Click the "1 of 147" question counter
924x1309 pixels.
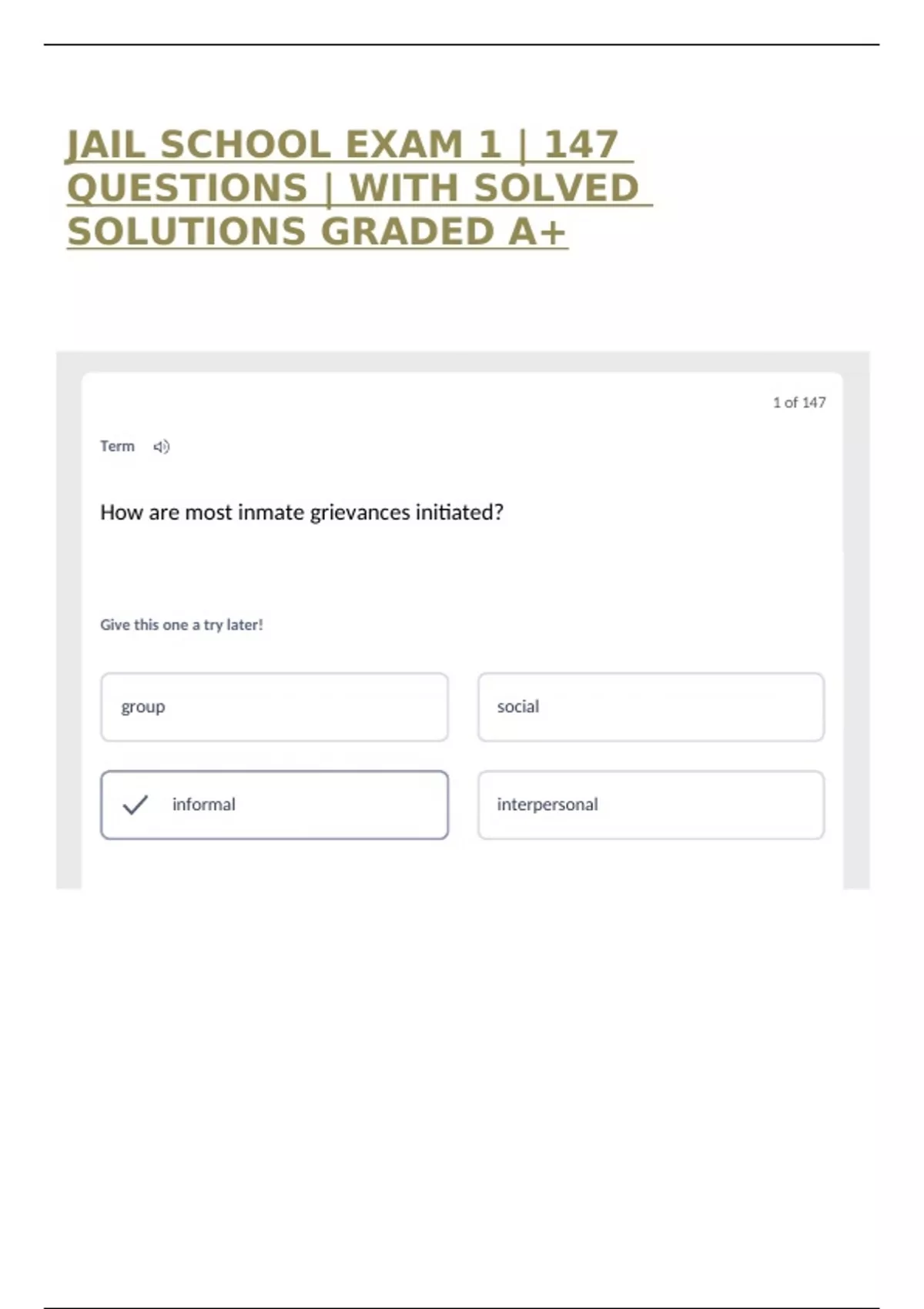799,403
